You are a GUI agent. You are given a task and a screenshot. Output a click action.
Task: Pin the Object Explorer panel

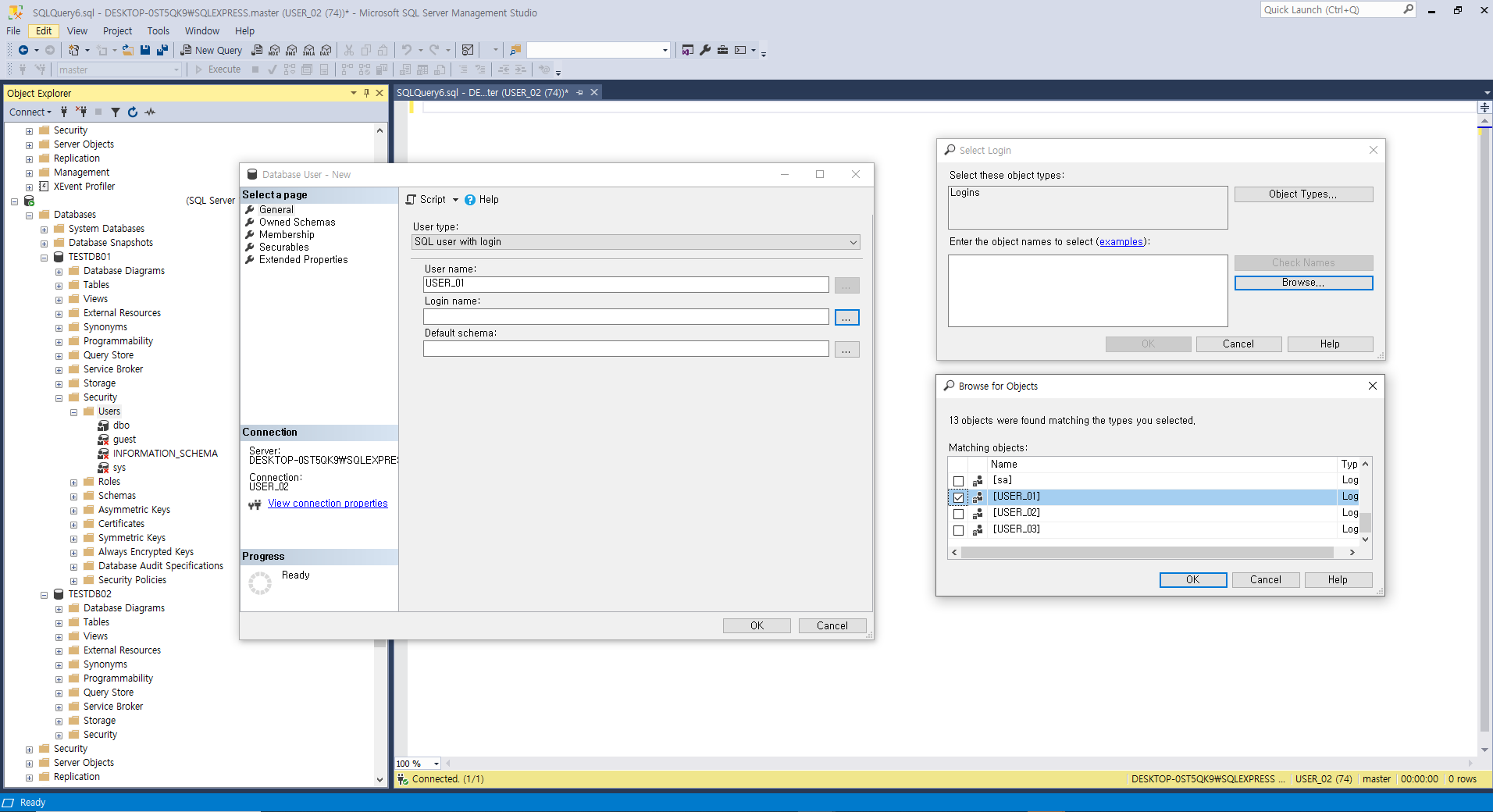click(366, 93)
